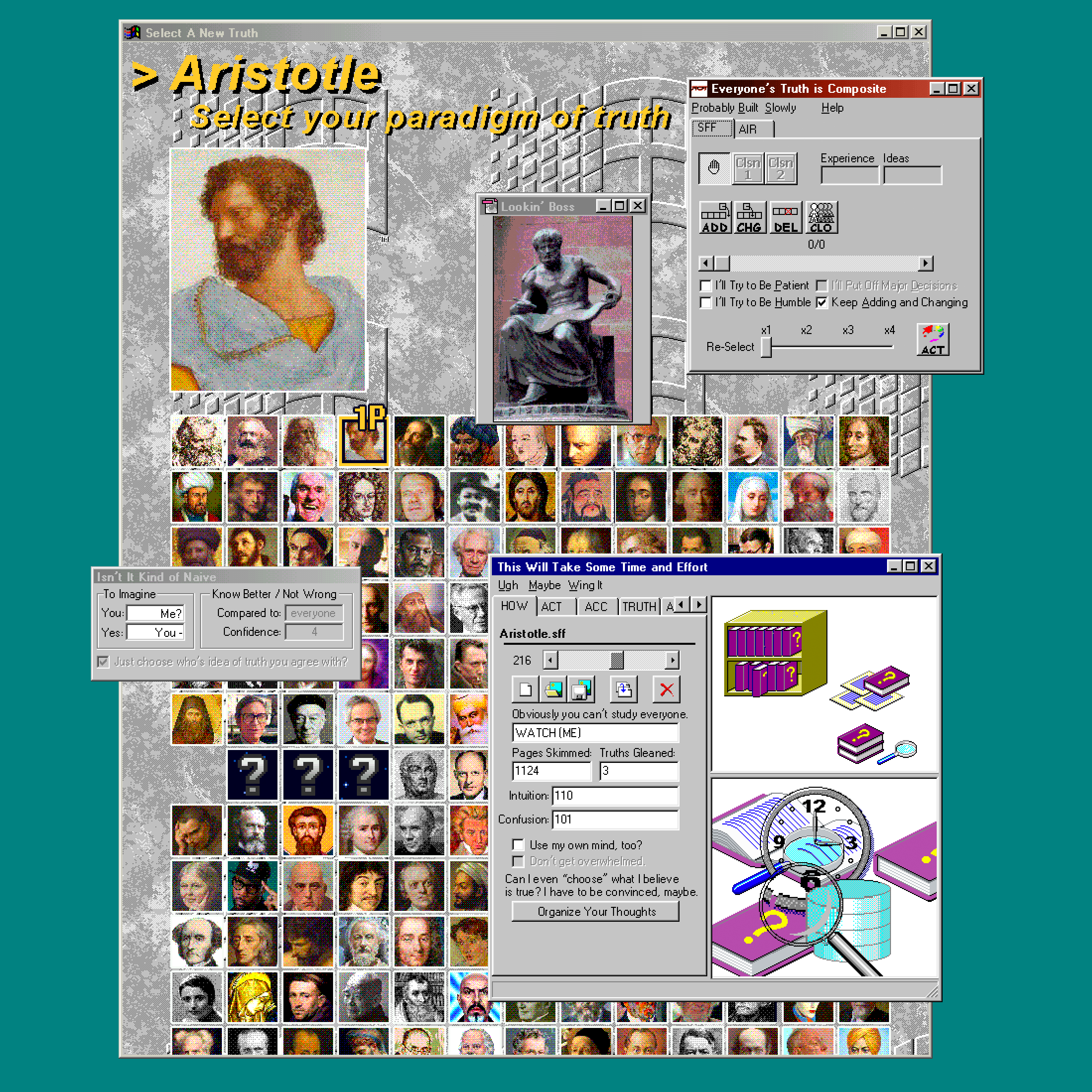Select the Clsn 1 button
The image size is (1092, 1092).
tap(748, 168)
